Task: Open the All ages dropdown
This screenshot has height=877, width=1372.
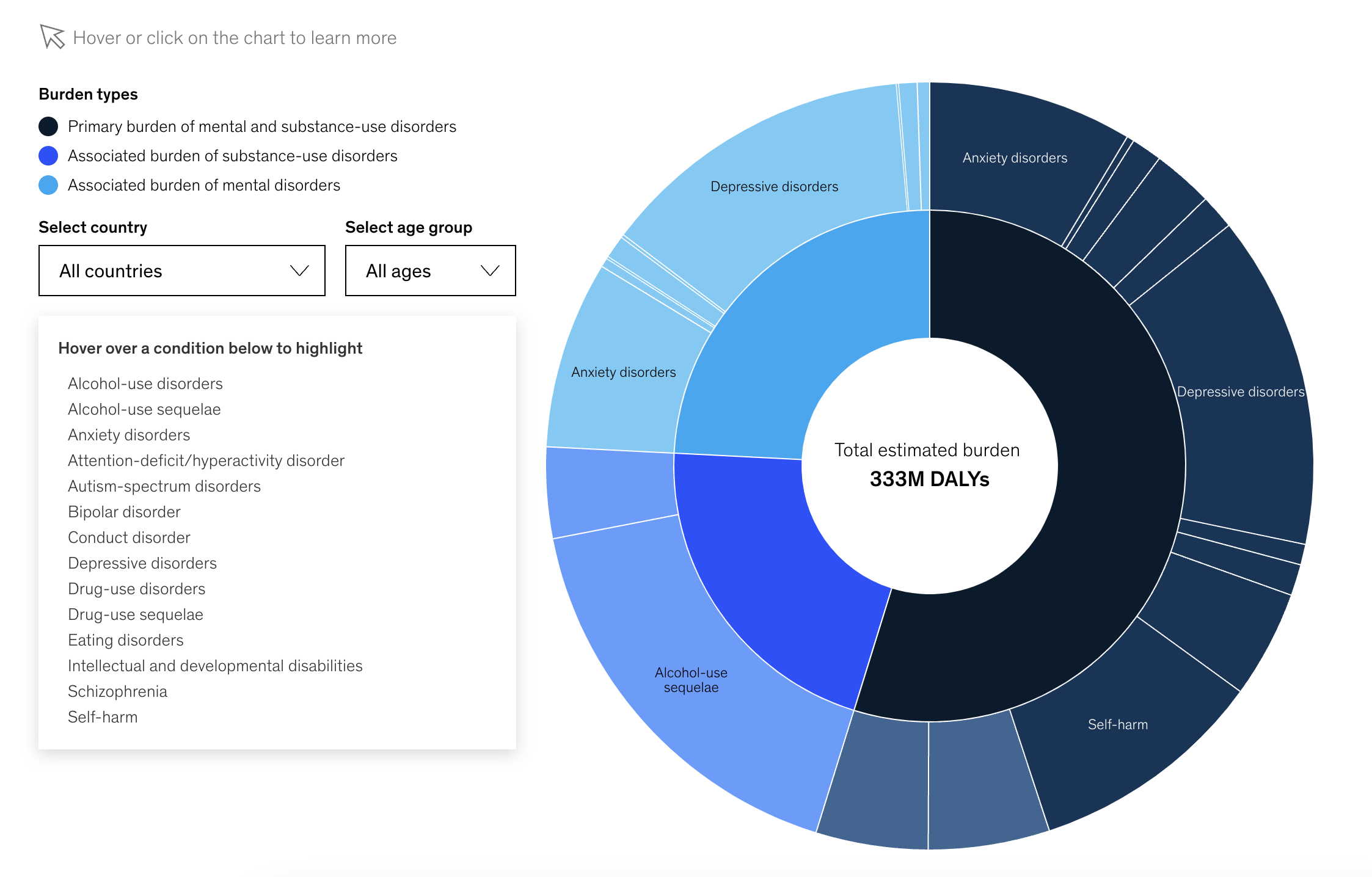Action: click(430, 271)
